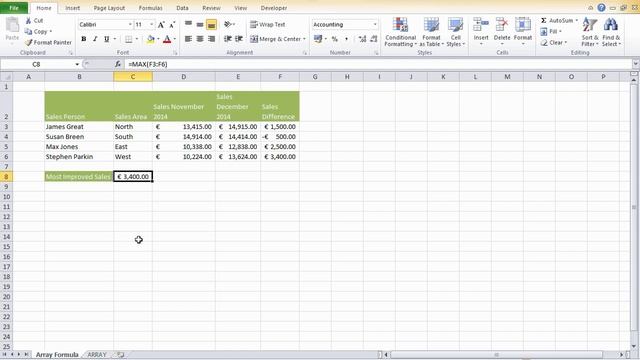This screenshot has width=640, height=360.
Task: Increase font size with Grow Font icon
Action: pyautogui.click(x=161, y=25)
